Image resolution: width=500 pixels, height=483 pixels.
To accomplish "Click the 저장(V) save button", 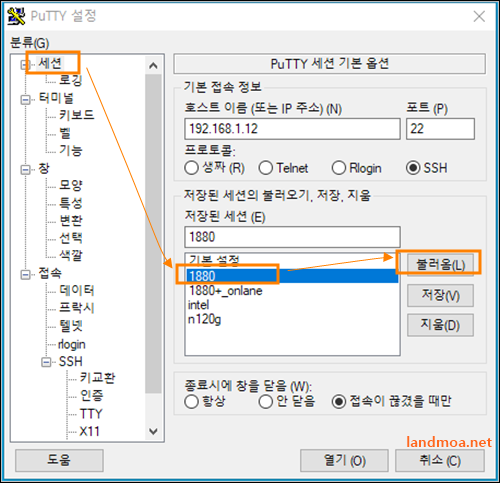I will pos(440,296).
